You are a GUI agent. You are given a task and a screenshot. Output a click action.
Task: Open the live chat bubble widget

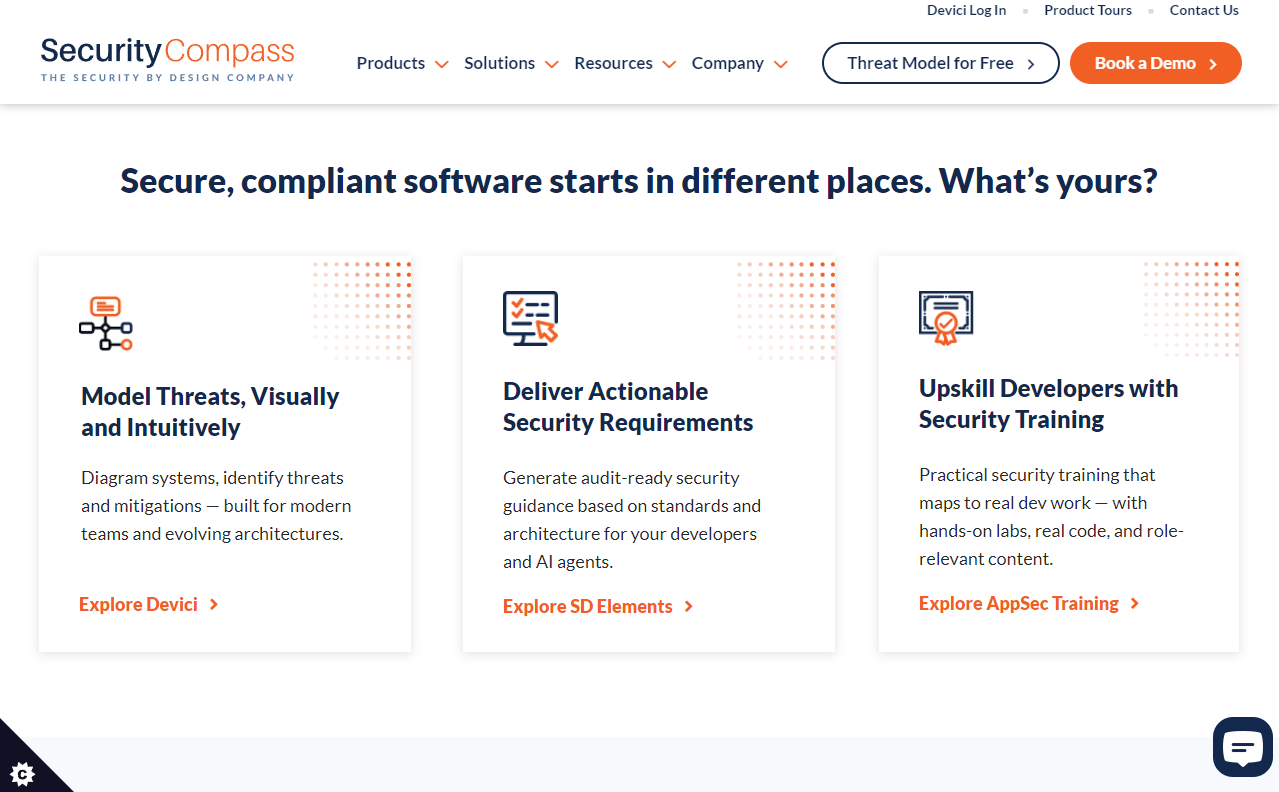pyautogui.click(x=1242, y=746)
